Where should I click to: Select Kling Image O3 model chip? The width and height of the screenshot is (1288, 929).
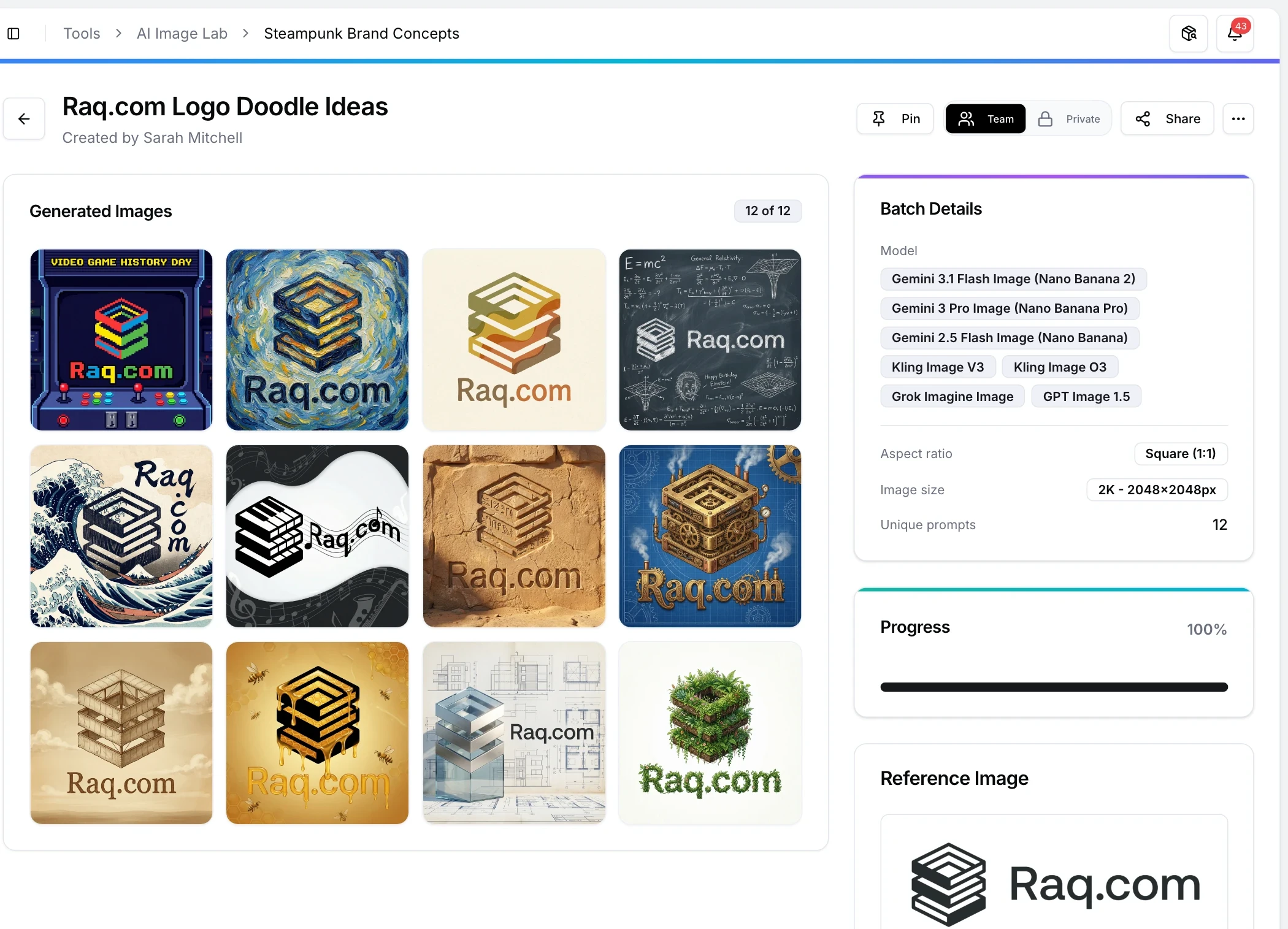[x=1060, y=367]
